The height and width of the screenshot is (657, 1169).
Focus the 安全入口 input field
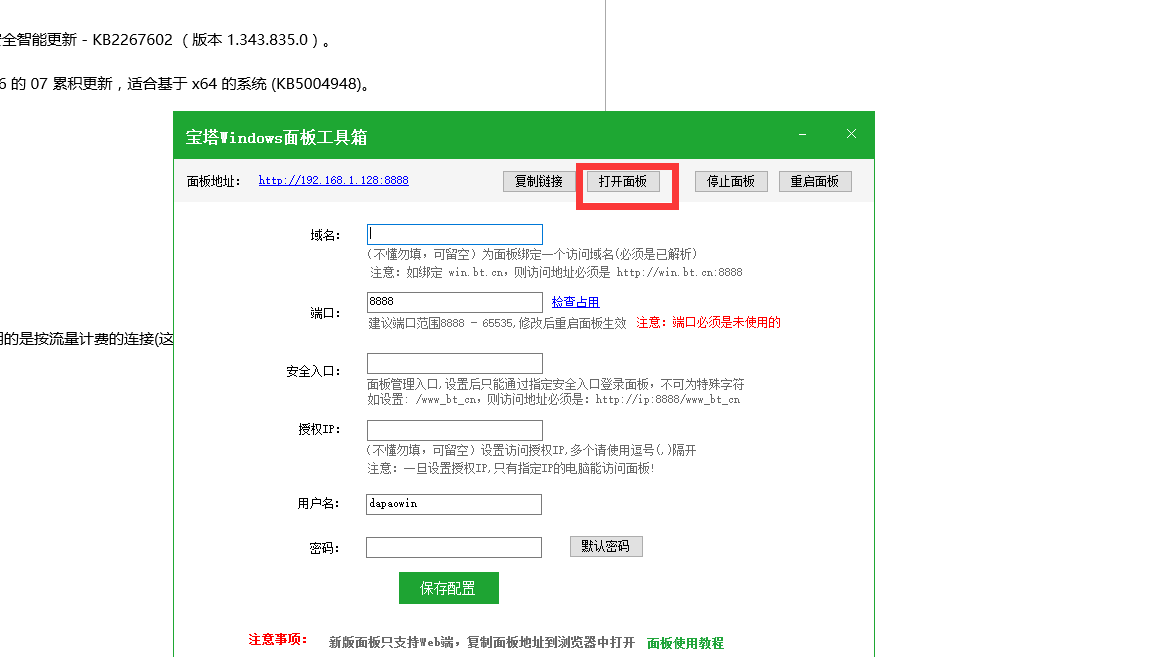tap(455, 363)
